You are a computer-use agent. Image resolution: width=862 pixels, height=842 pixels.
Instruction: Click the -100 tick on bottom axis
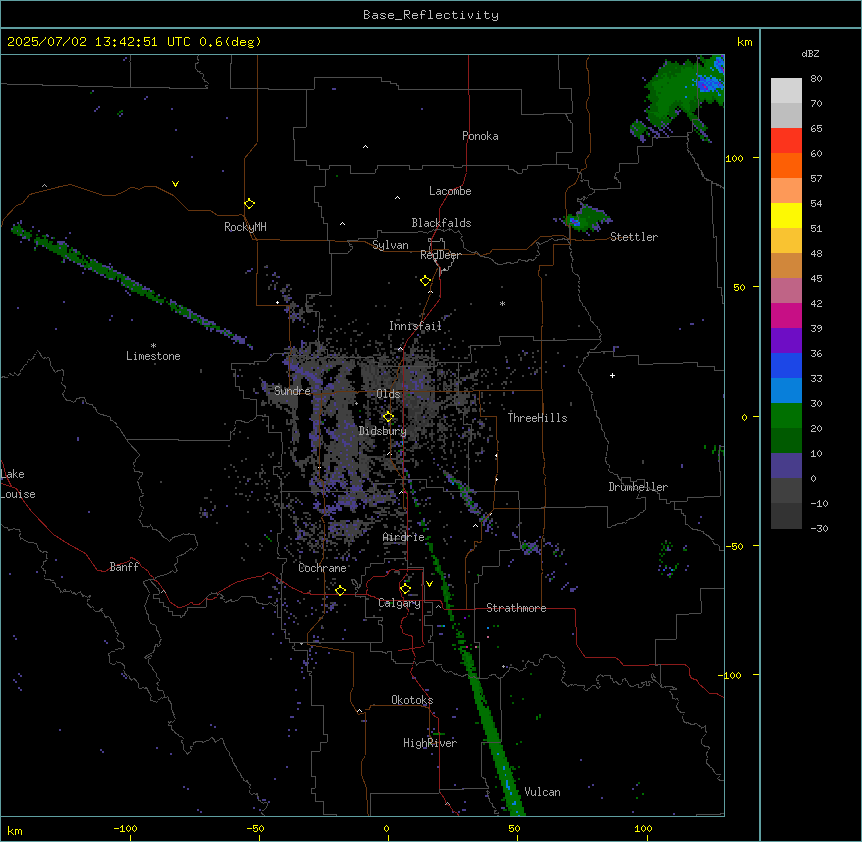coord(125,828)
